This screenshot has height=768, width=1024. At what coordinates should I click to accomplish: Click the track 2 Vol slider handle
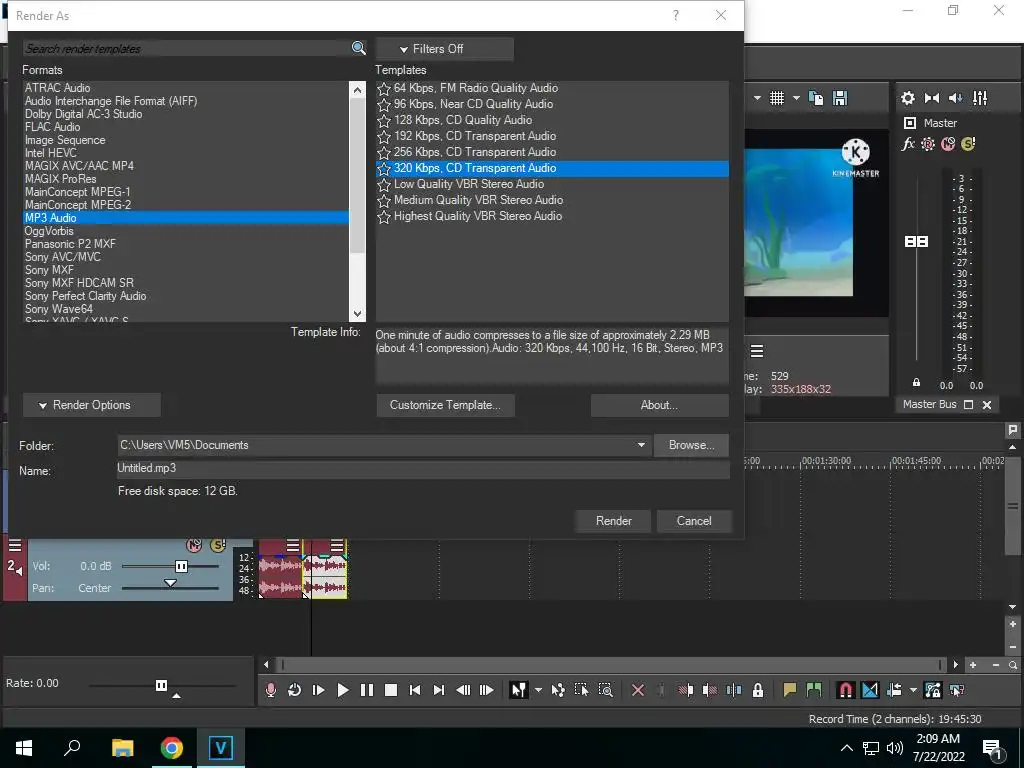pos(182,566)
